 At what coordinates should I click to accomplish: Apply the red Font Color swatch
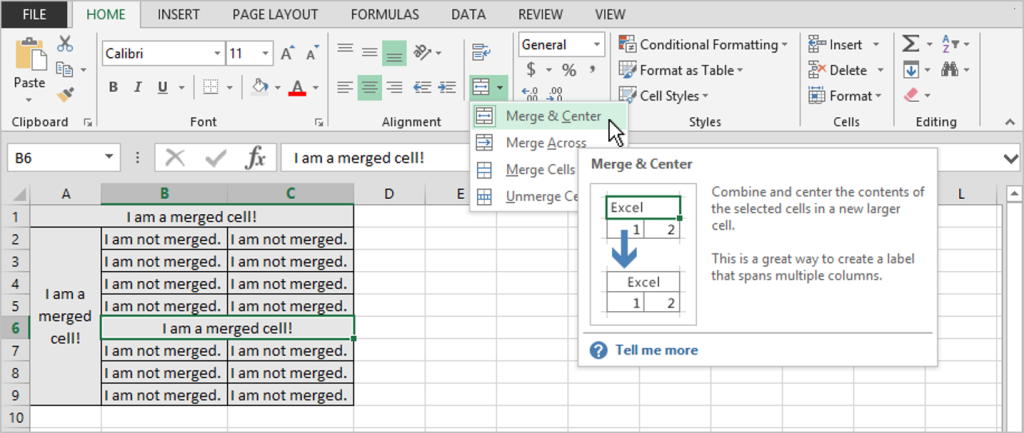coord(296,87)
